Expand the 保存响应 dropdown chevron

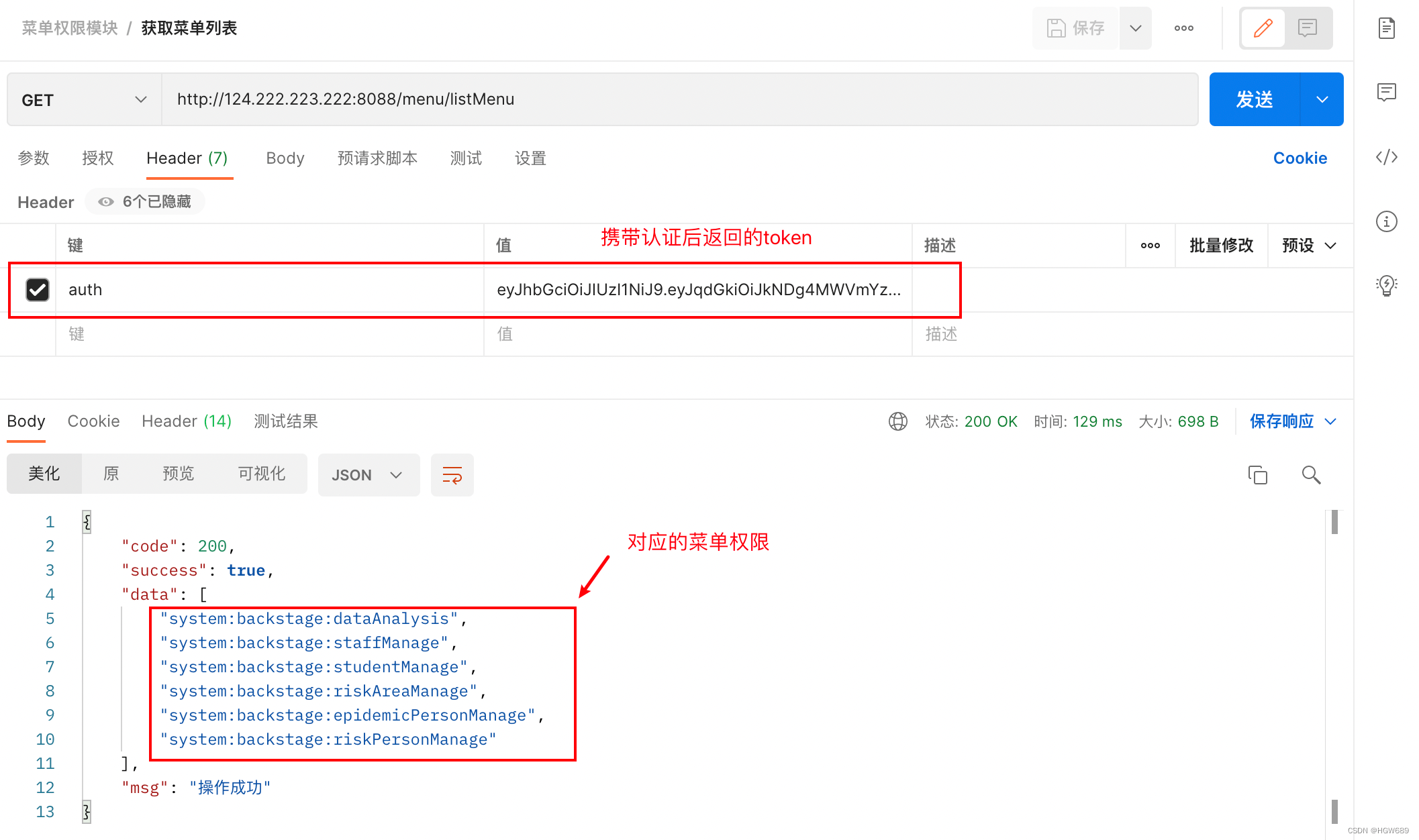[1330, 421]
